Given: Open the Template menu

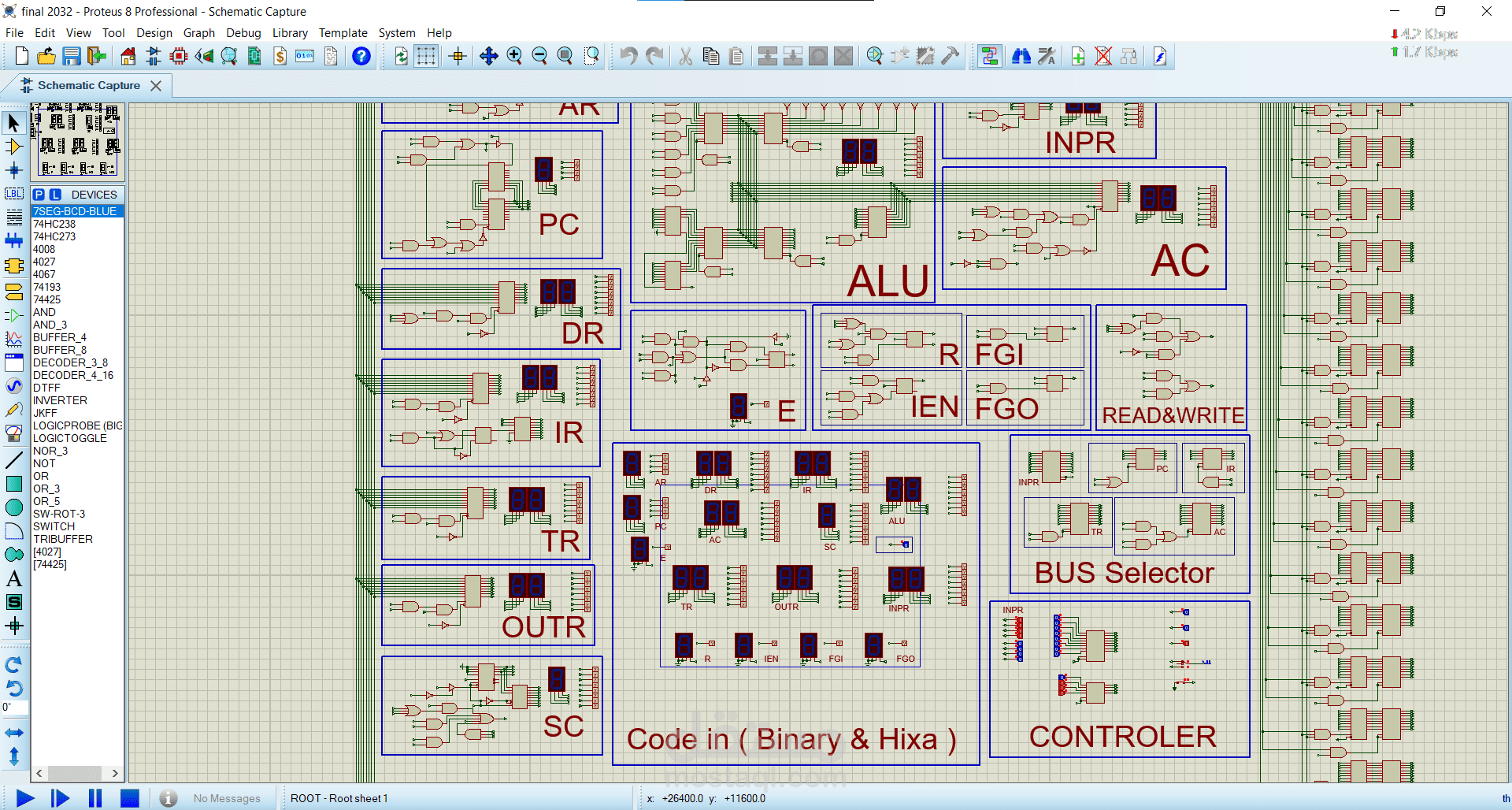Looking at the screenshot, I should pyautogui.click(x=343, y=33).
